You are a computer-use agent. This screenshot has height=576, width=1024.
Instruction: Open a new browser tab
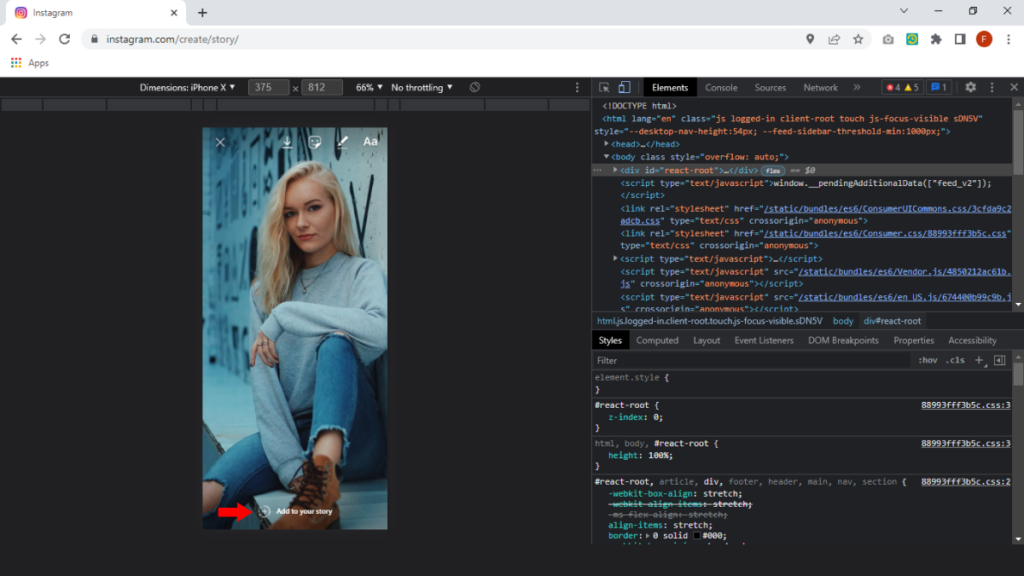(x=202, y=12)
